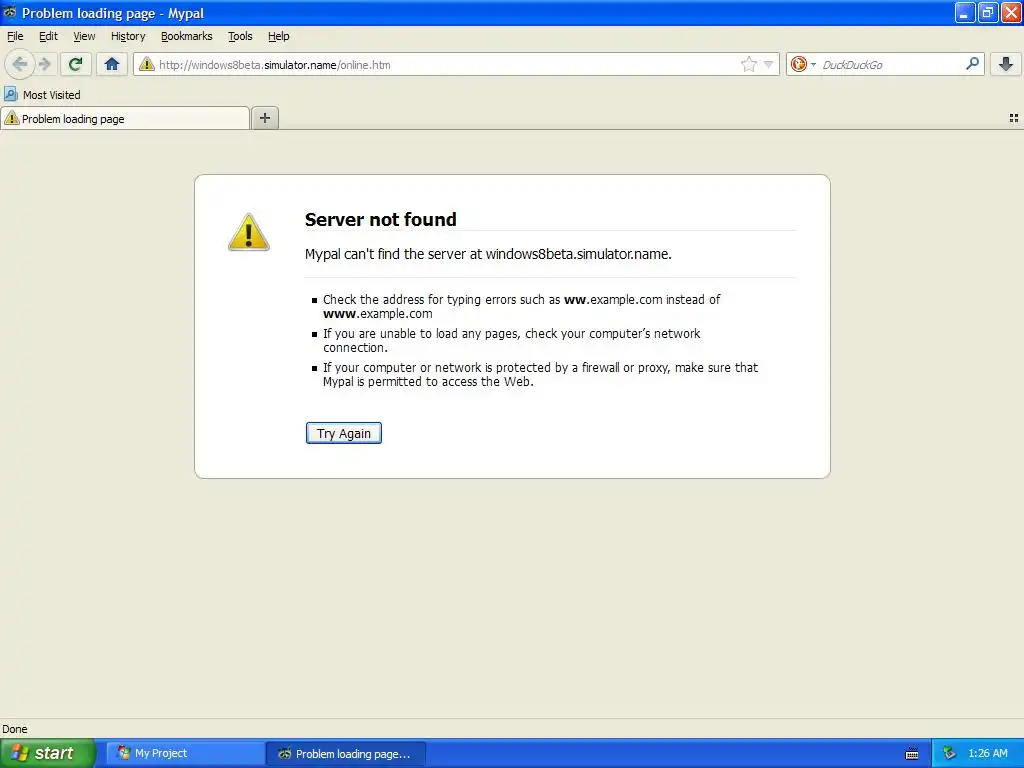Image resolution: width=1024 pixels, height=768 pixels.
Task: Switch to My Project taskbar window
Action: point(185,753)
